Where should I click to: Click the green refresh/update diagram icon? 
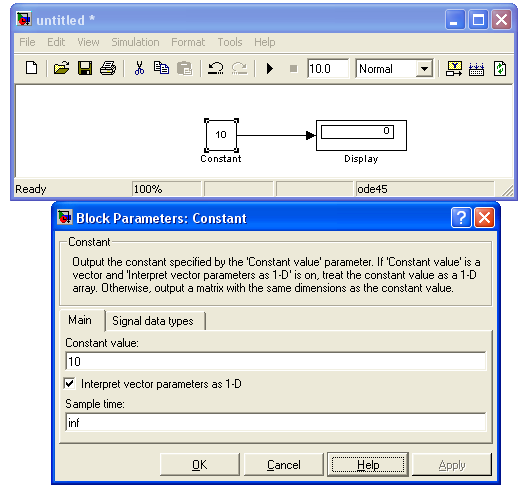[x=500, y=69]
